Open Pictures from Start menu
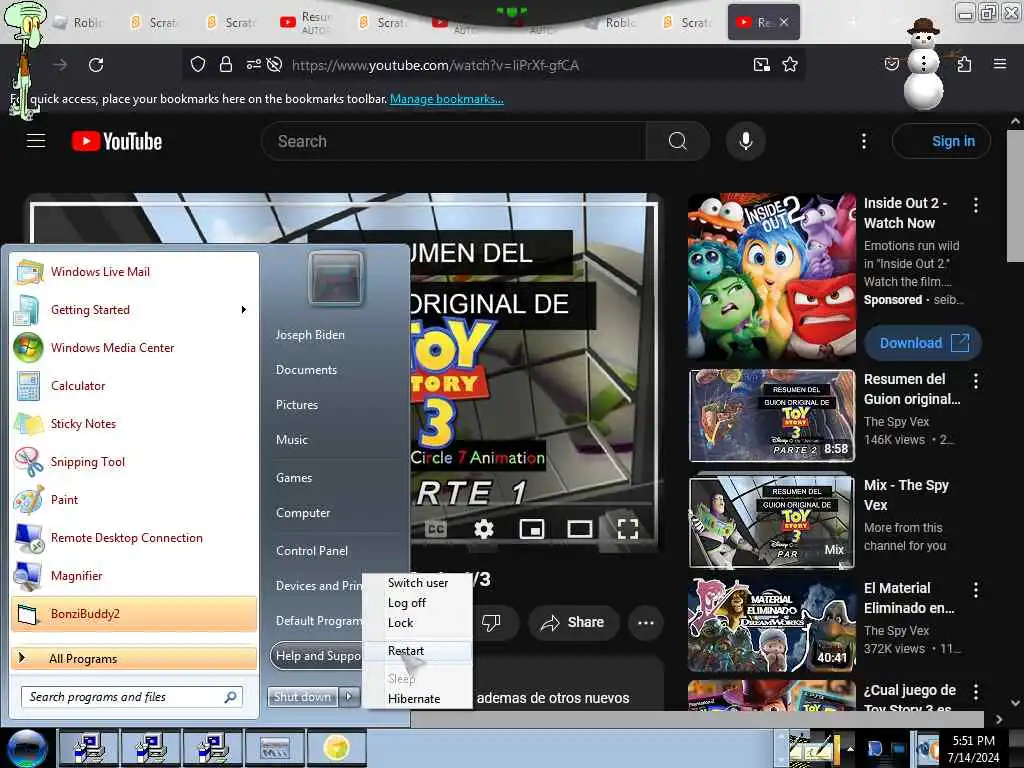1024x768 pixels. (296, 405)
